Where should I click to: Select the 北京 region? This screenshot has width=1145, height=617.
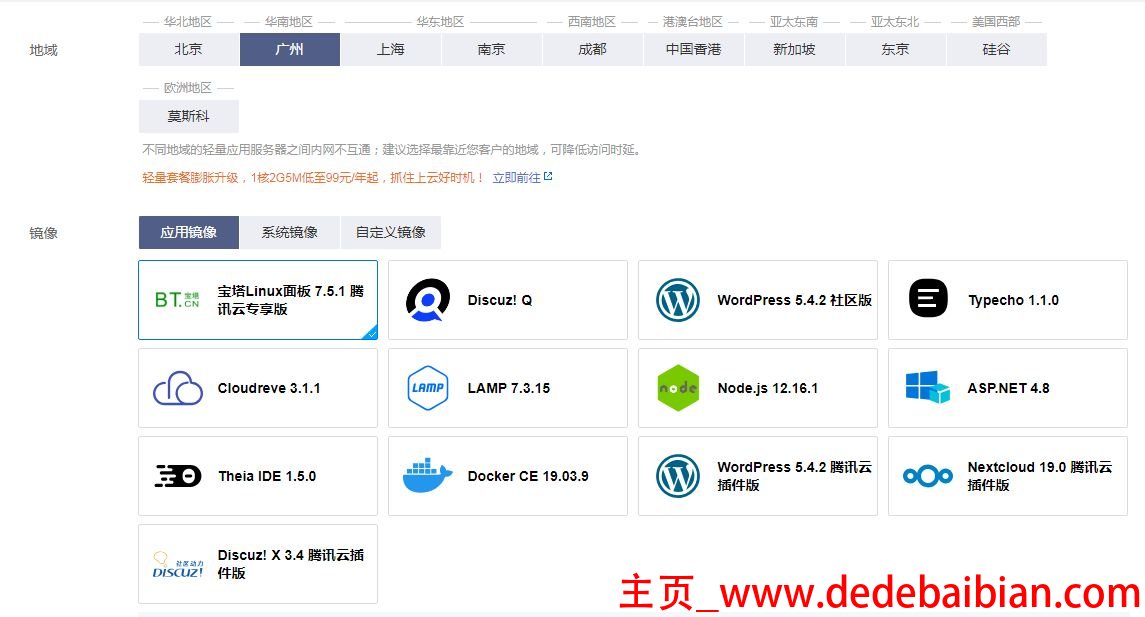[188, 50]
